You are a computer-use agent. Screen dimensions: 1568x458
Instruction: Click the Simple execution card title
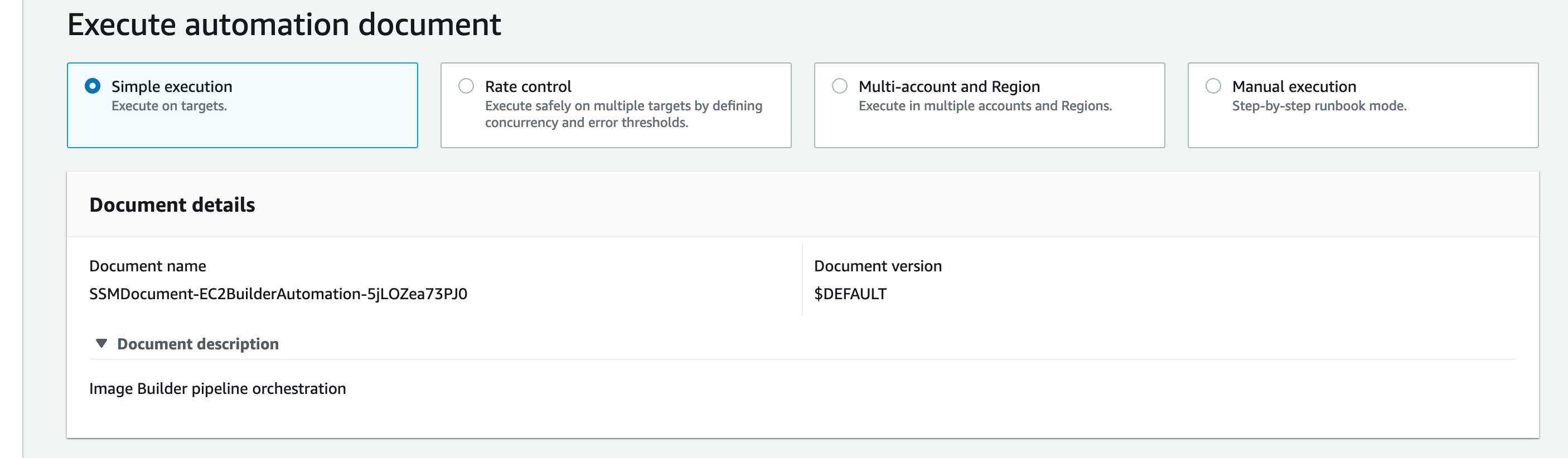point(172,86)
